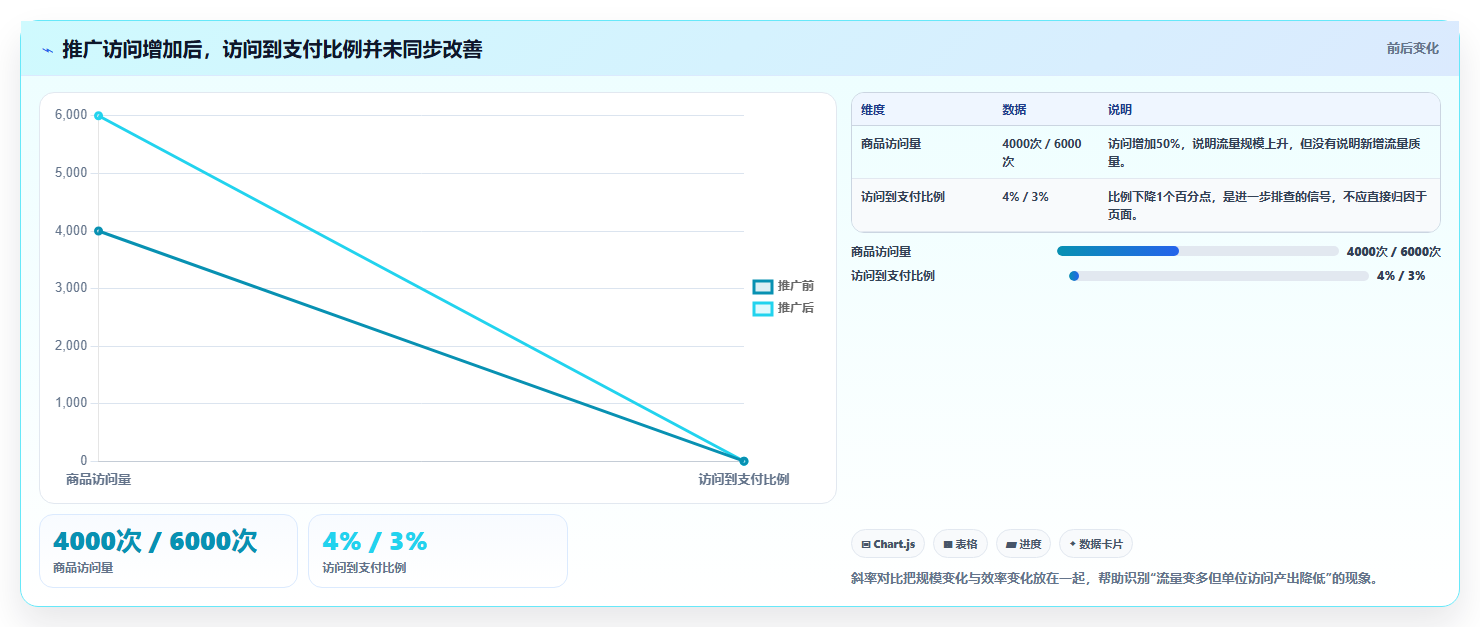1480x627 pixels.
Task: Click the 访问到支付比例 table row label
Action: (x=903, y=197)
